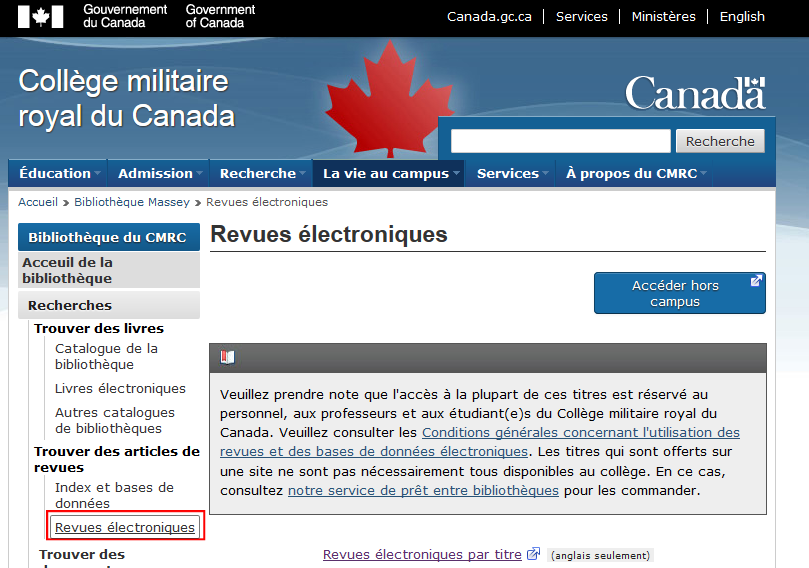
Task: Open Conditions générales concernant l'utilisation link
Action: [x=480, y=442]
